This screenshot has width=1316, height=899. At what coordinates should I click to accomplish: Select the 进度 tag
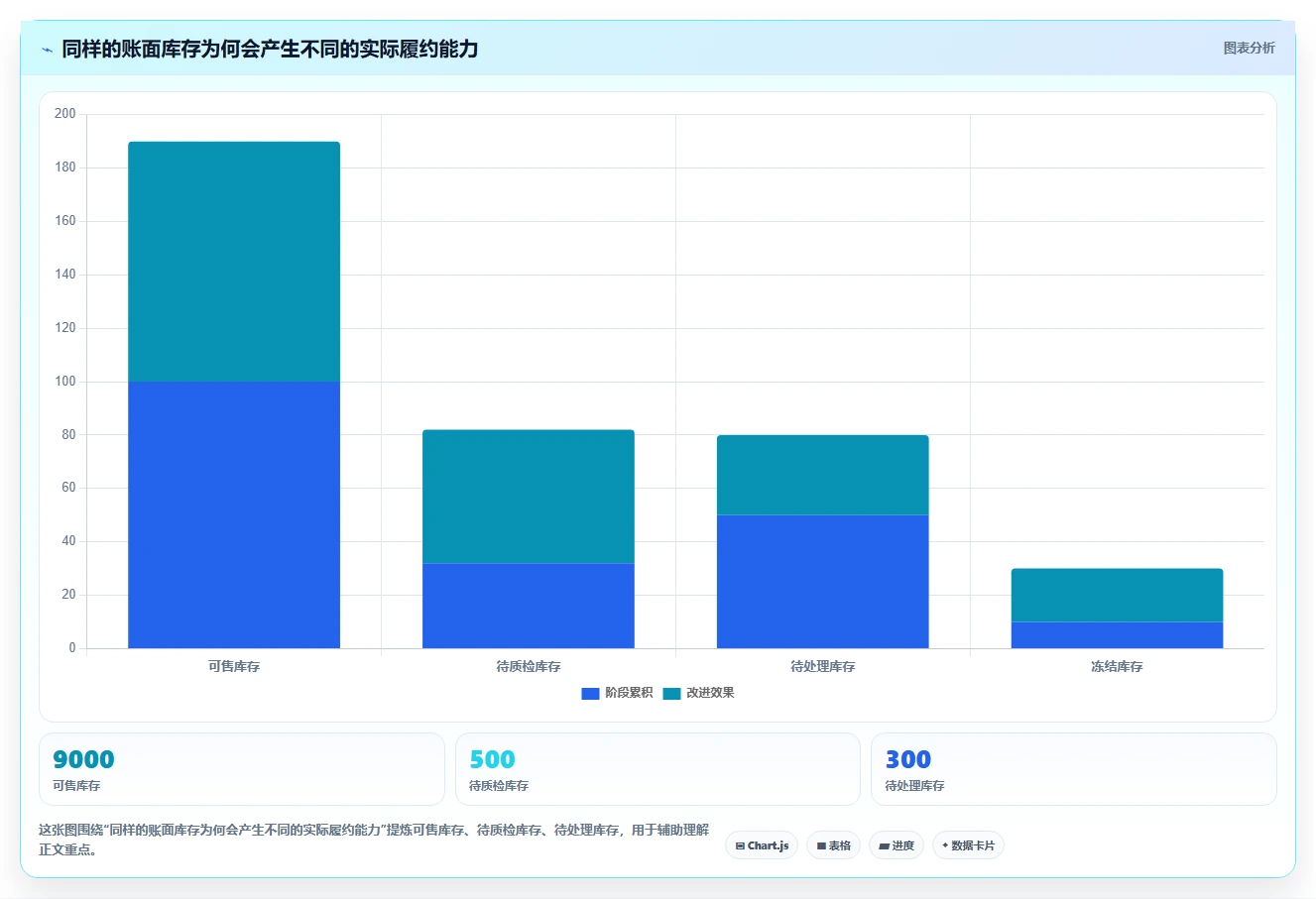point(897,845)
